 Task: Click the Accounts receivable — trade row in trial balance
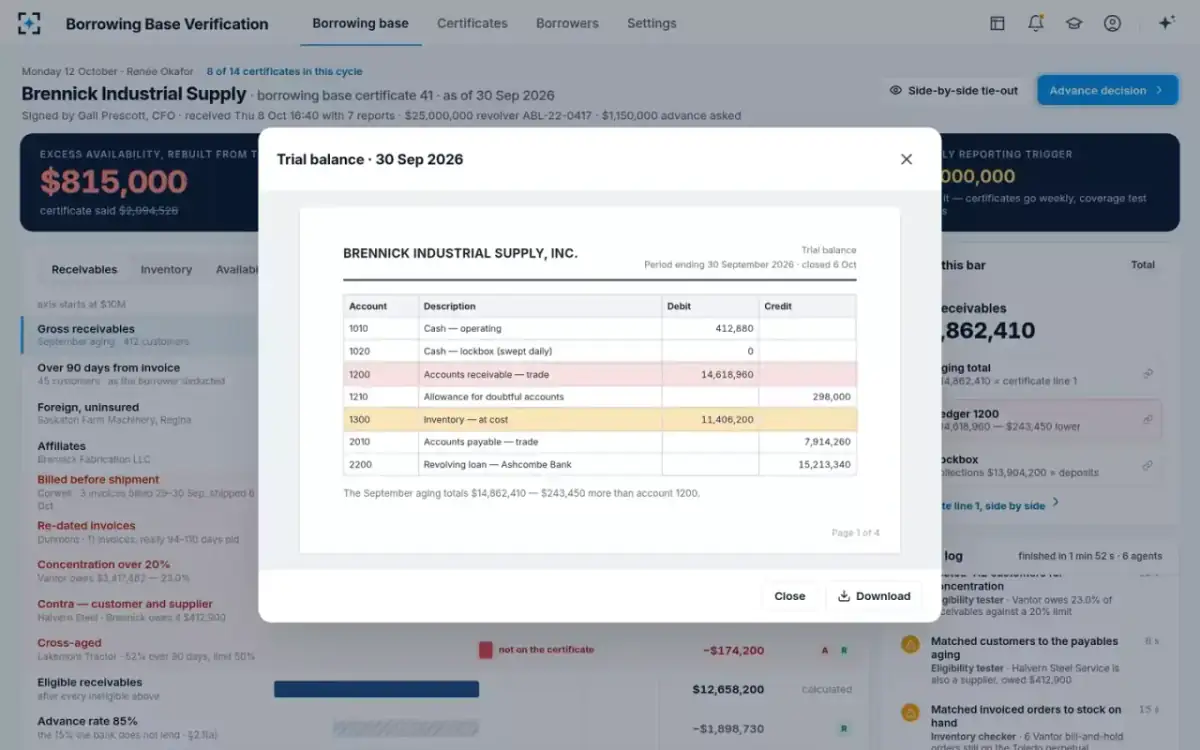point(600,374)
